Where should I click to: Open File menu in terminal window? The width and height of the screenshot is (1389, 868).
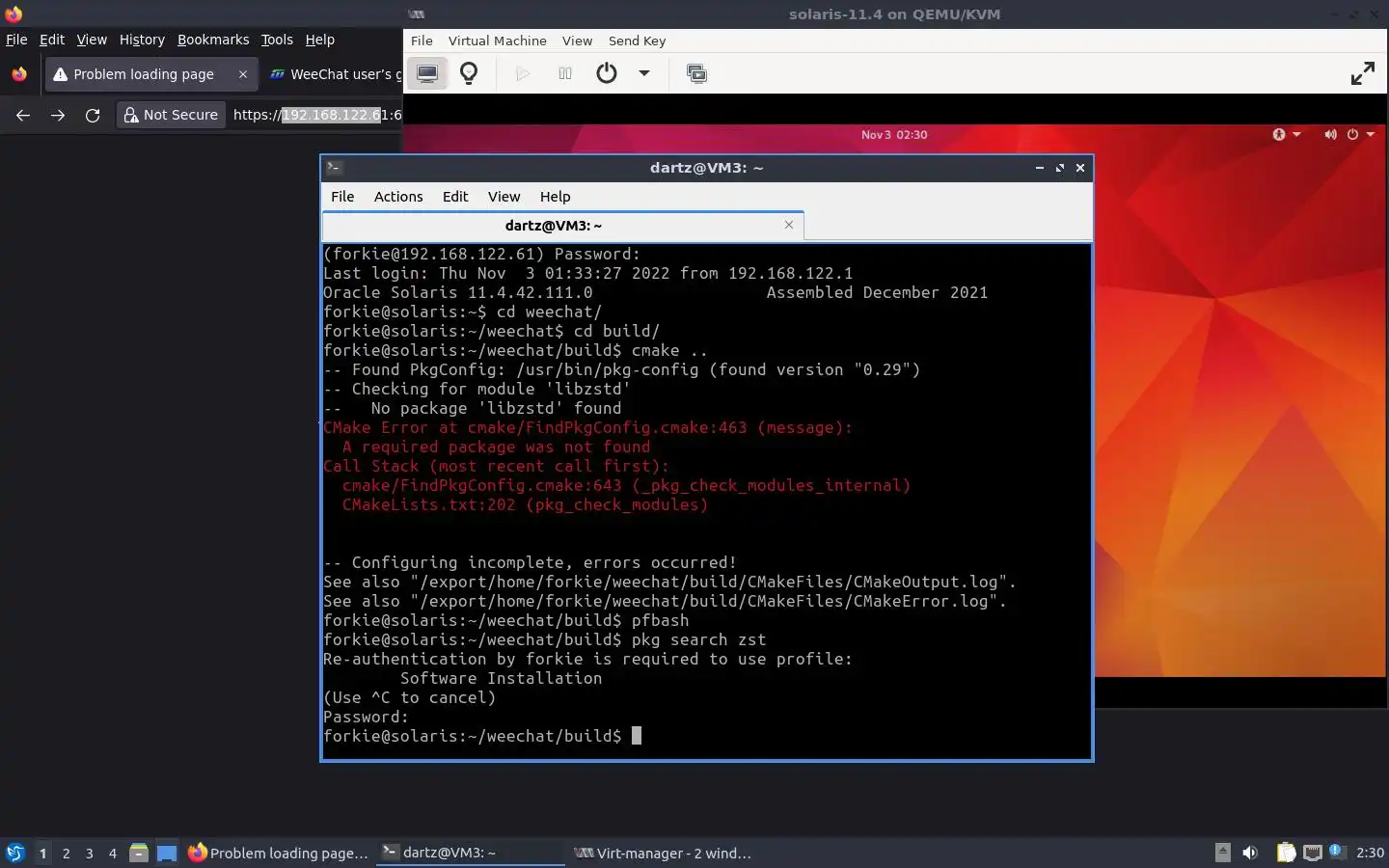[342, 196]
